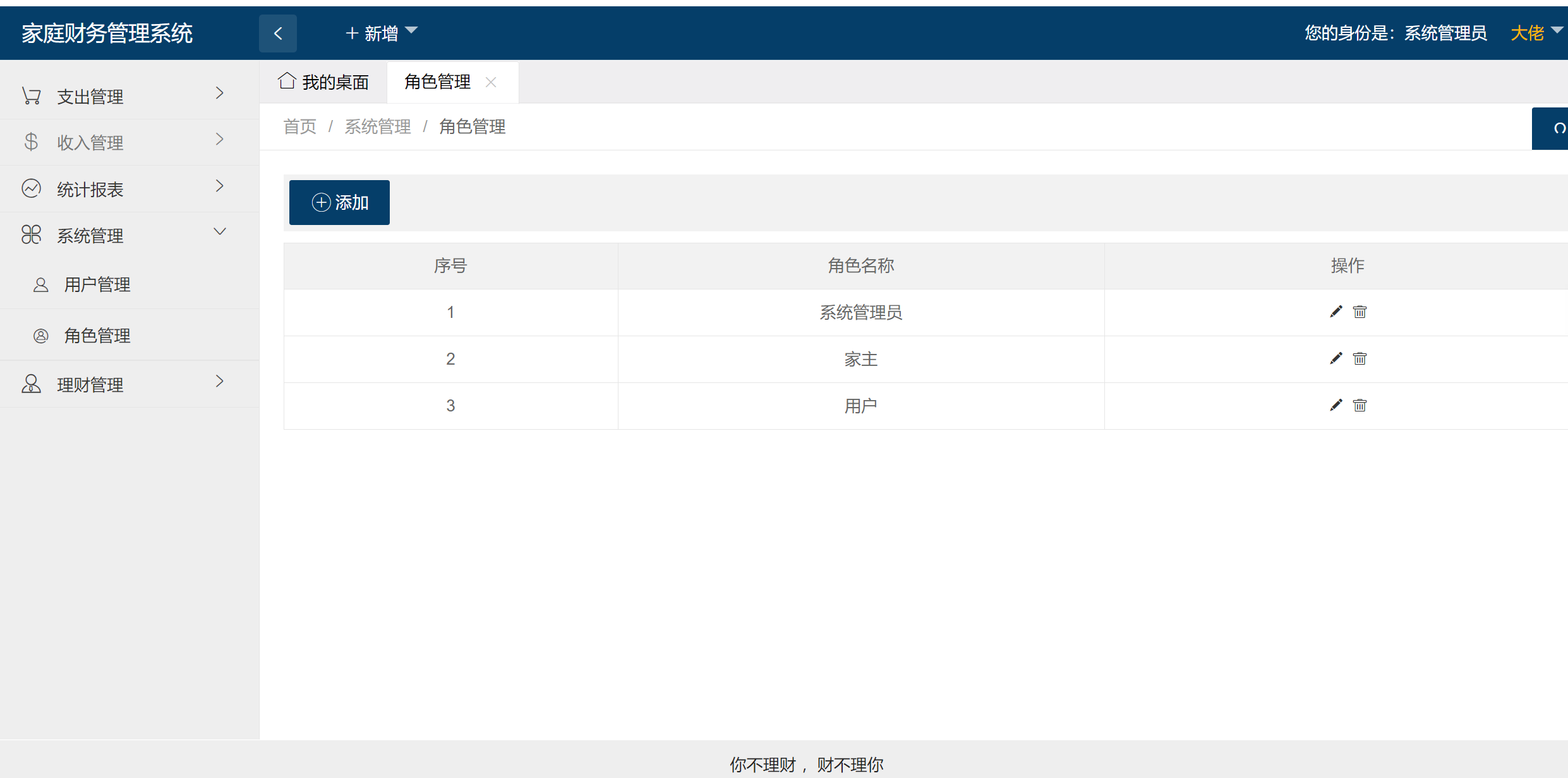The width and height of the screenshot is (1568, 778).
Task: Click the 添加 button
Action: (x=339, y=202)
